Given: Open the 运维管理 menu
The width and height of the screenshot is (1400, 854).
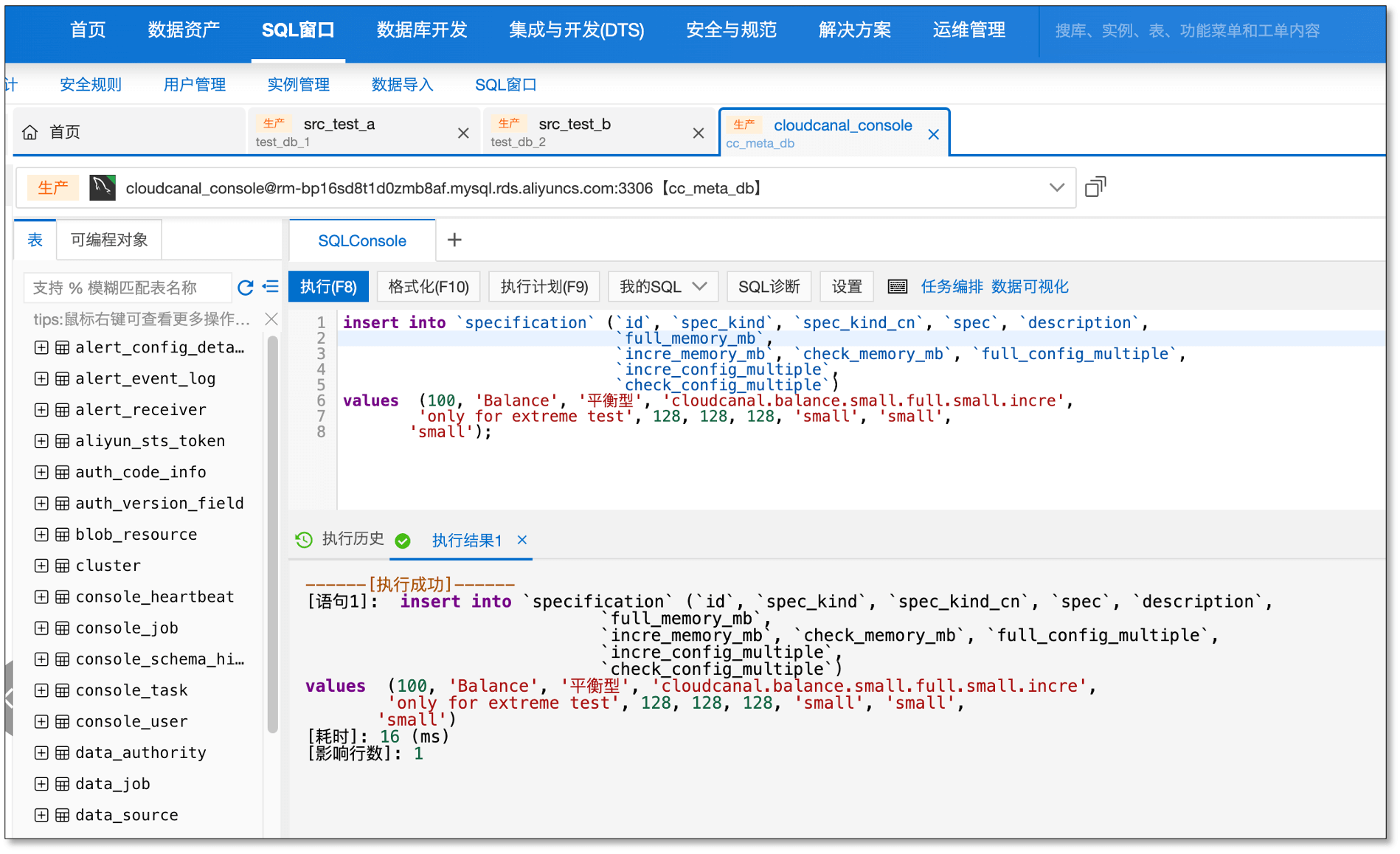Looking at the screenshot, I should pos(968,30).
